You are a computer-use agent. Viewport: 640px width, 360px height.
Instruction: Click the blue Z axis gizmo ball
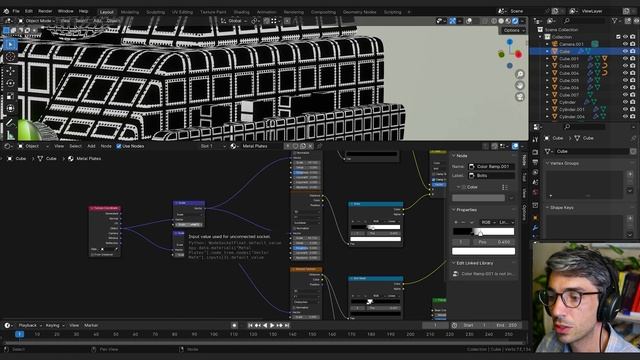[510, 42]
